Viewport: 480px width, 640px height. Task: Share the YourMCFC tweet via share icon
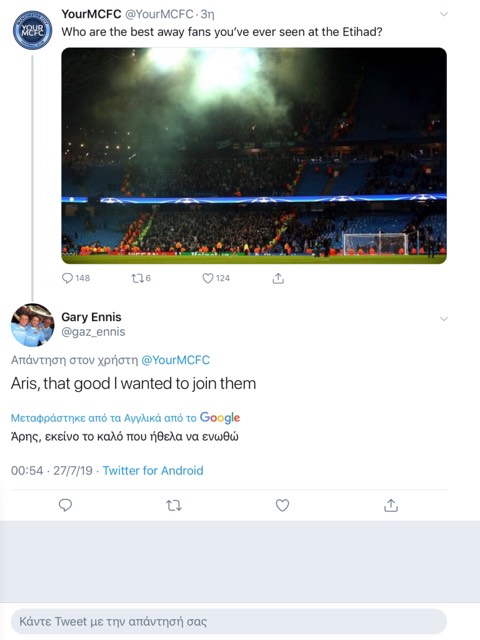[x=278, y=278]
